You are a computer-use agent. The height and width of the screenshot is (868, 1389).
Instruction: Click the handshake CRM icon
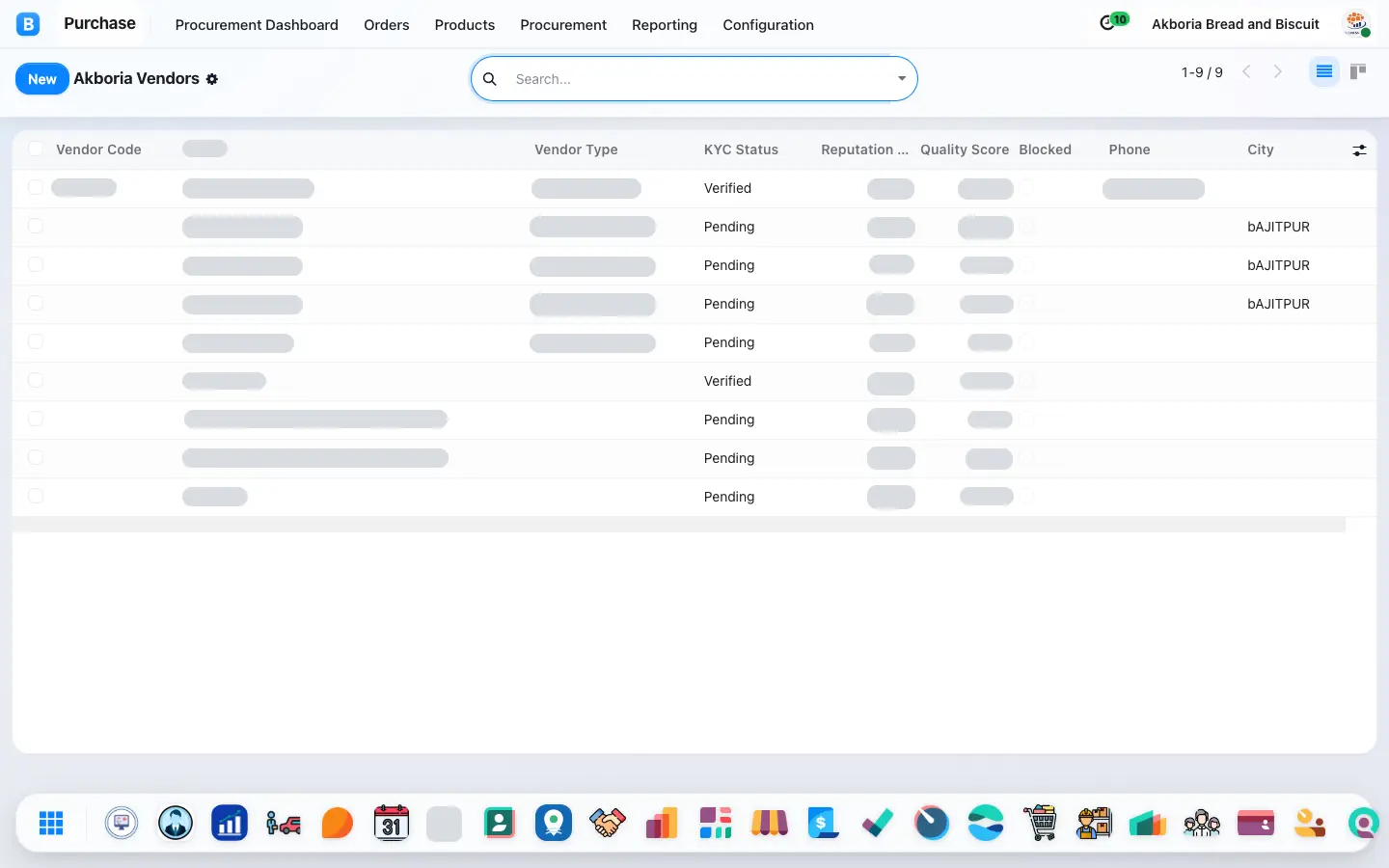[x=608, y=823]
